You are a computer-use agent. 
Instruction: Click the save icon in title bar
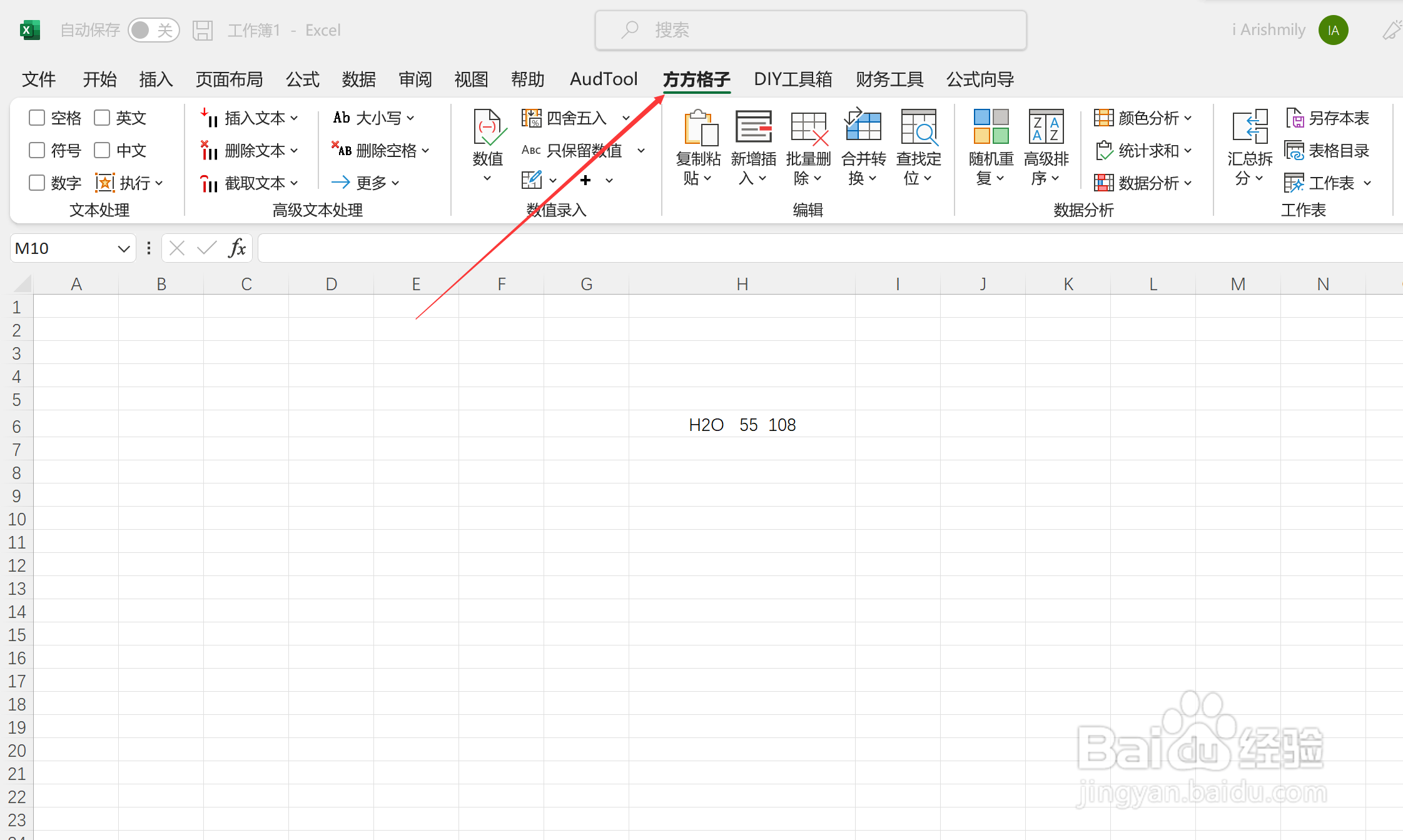point(202,30)
